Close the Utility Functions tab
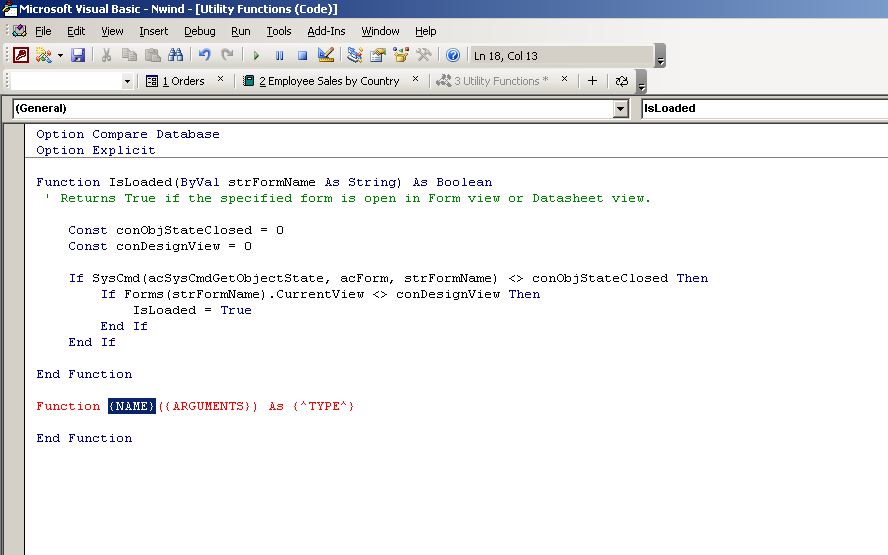Image resolution: width=888 pixels, height=555 pixels. tap(565, 79)
